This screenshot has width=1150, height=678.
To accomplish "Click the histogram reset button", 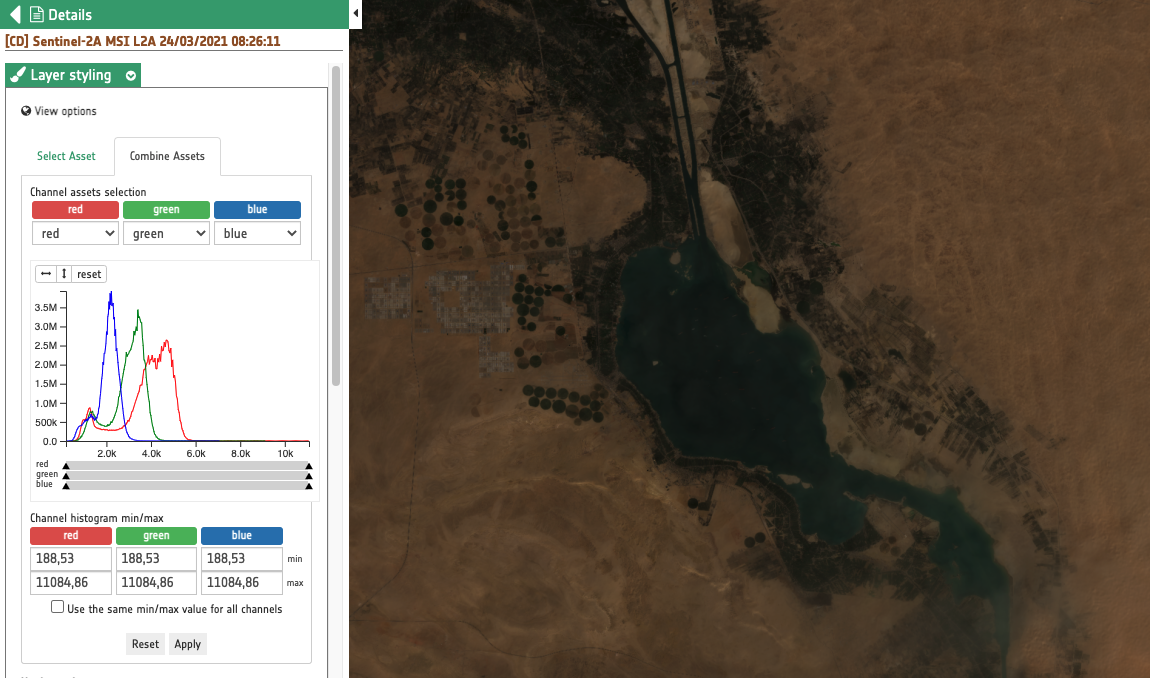I will 89,274.
